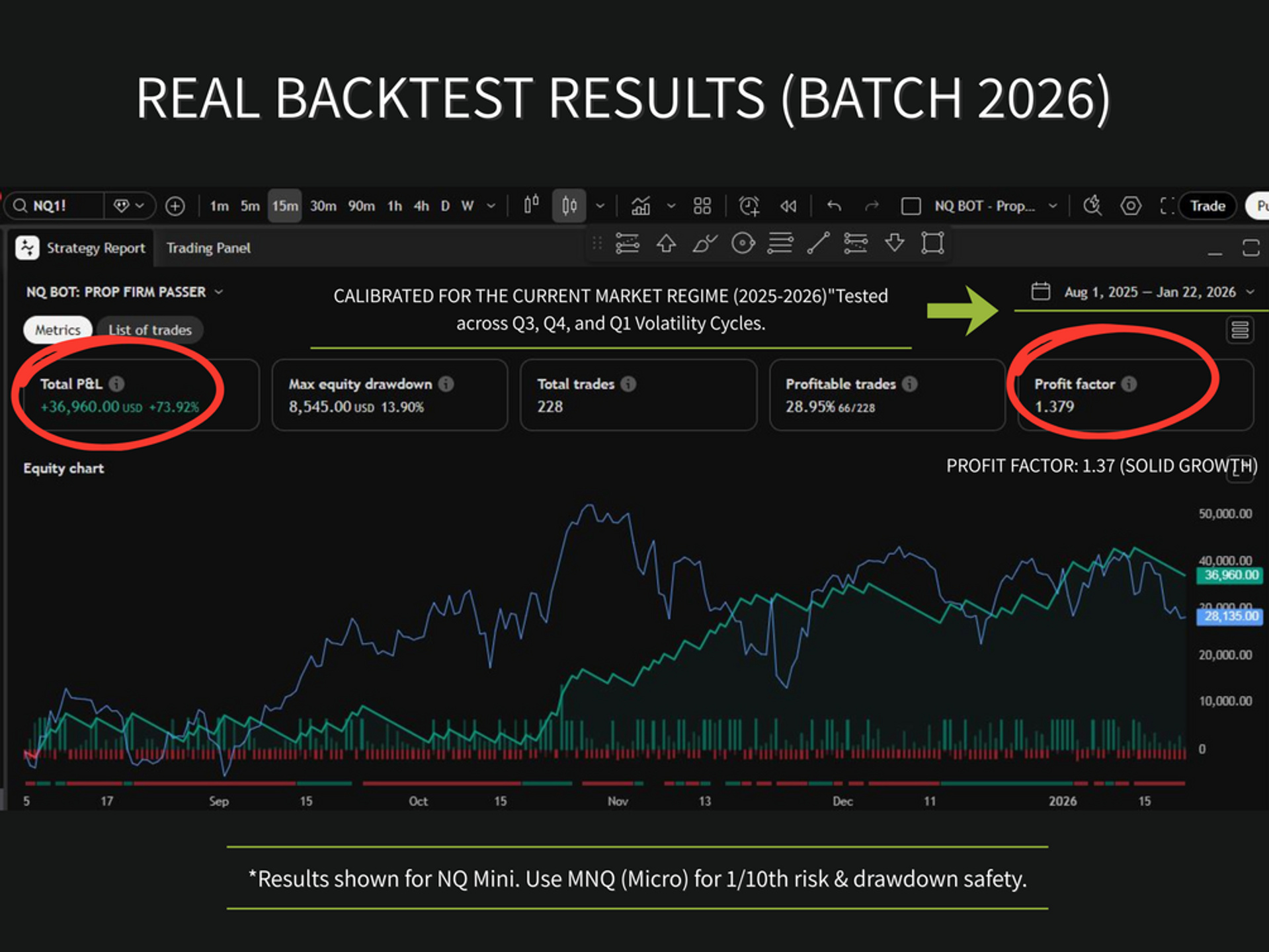
Task: Select the Metrics tab
Action: coord(58,330)
